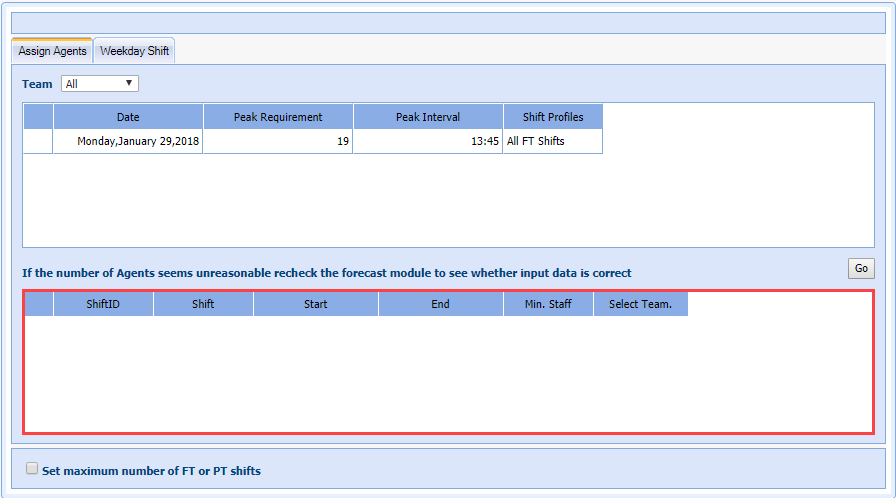The image size is (896, 498).
Task: Click the End column header
Action: coord(440,304)
